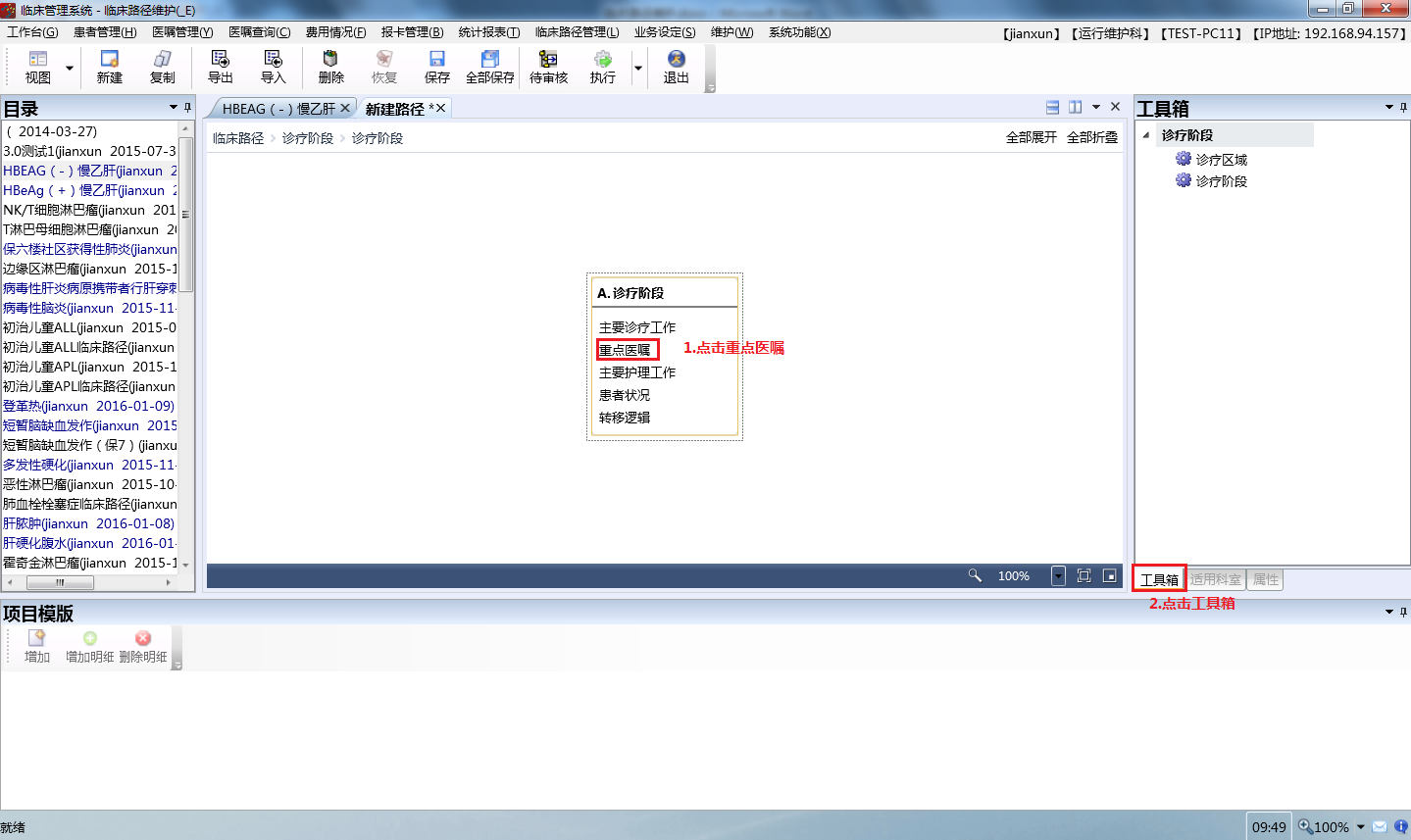Open the 报卡管理(B) menu
This screenshot has height=840, width=1411.
[x=412, y=32]
